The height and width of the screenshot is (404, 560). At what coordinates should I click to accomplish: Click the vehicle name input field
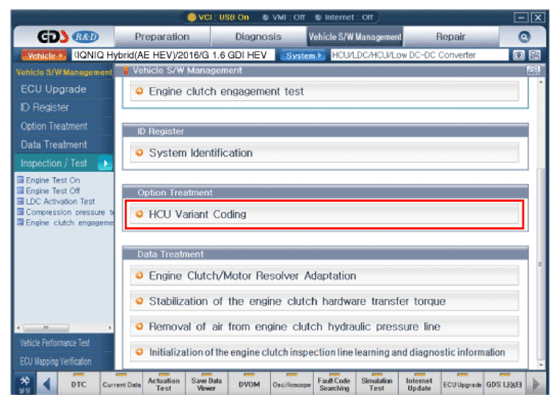173,55
